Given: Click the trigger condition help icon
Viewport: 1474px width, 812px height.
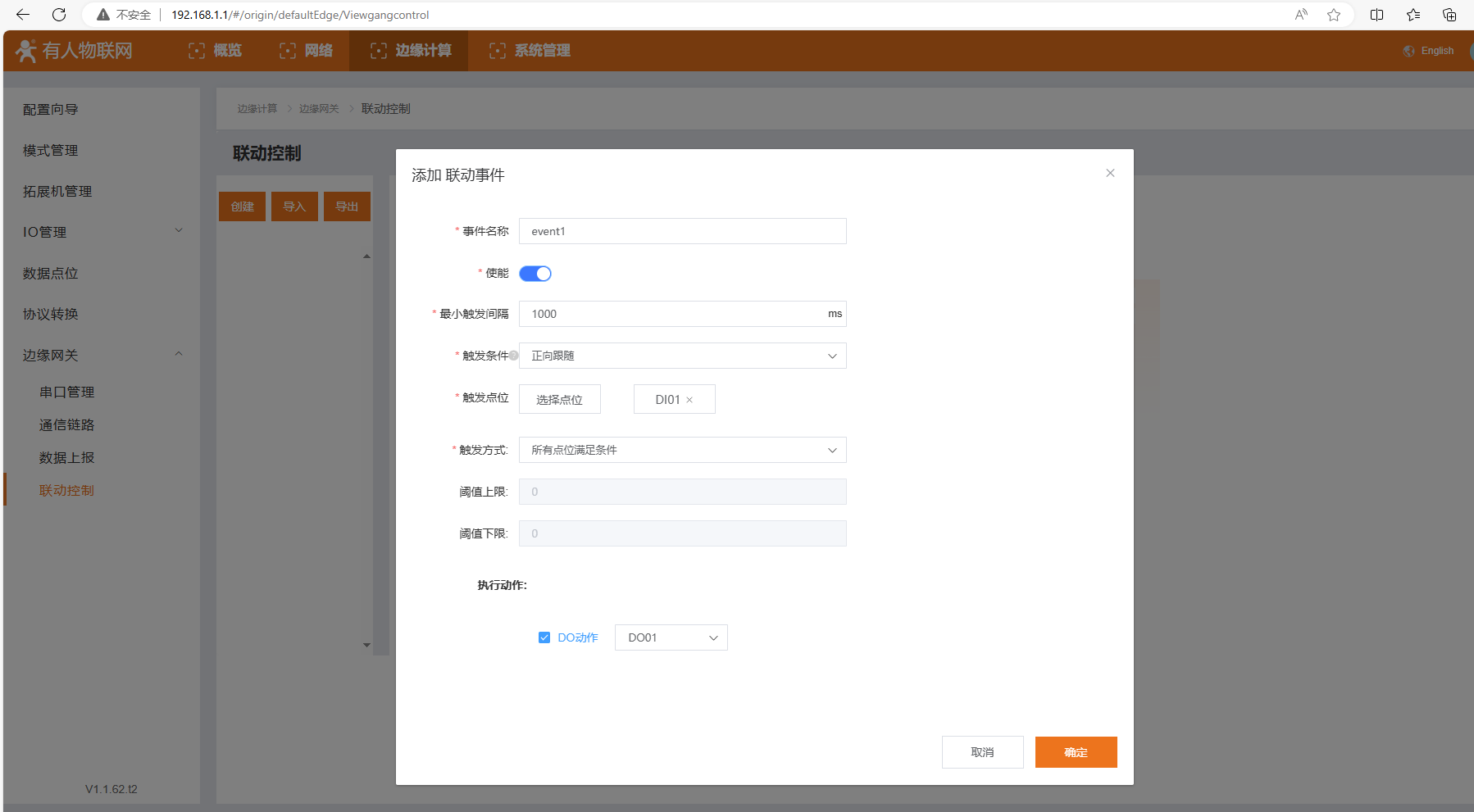Looking at the screenshot, I should [514, 356].
